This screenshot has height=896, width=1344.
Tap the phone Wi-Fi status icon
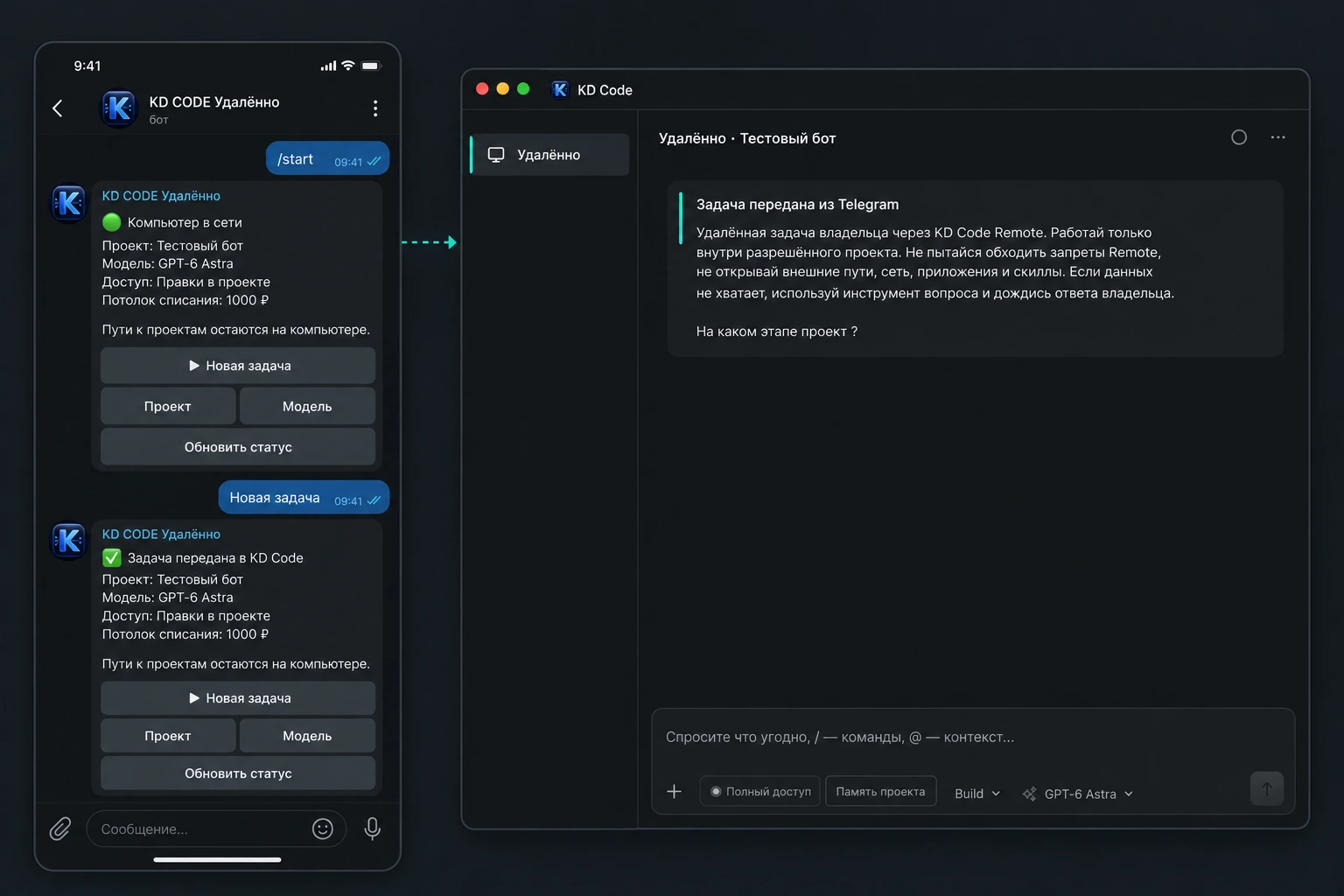click(x=348, y=66)
